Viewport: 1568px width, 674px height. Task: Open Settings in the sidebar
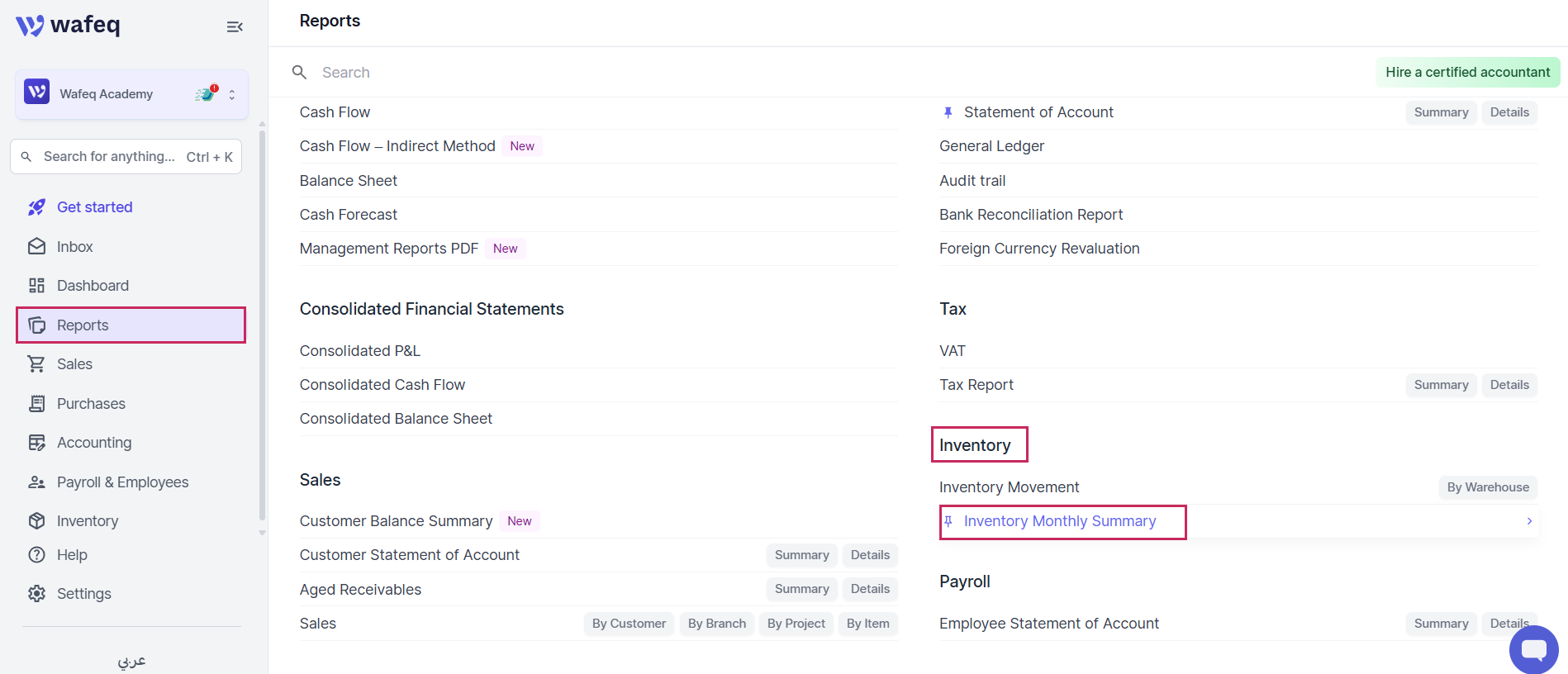click(83, 594)
